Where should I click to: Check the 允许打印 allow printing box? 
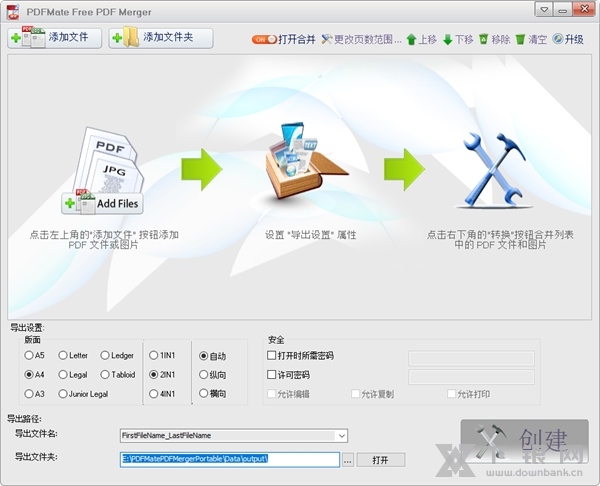tap(452, 393)
